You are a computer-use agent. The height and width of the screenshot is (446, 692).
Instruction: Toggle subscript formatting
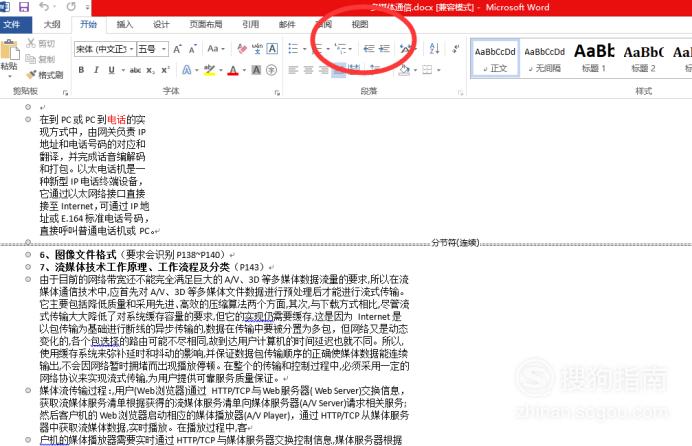150,70
